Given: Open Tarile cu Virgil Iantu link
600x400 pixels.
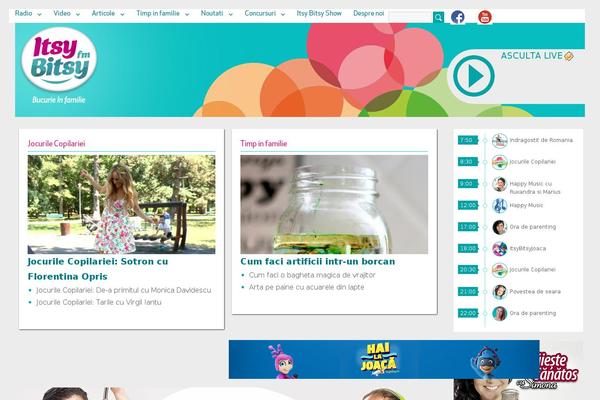Looking at the screenshot, I should (x=99, y=302).
